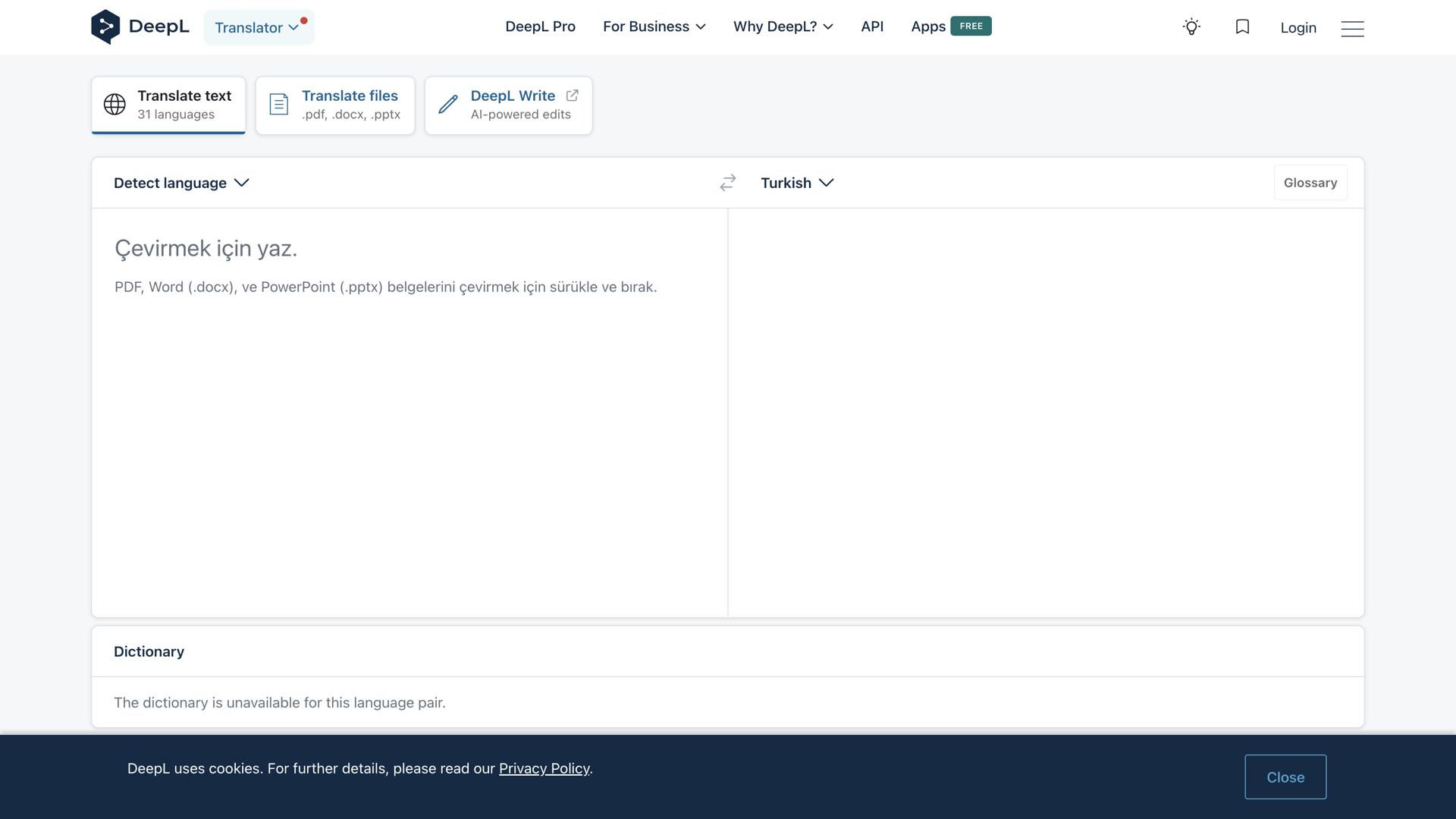
Task: Open the lightbulb suggestions icon
Action: 1191,27
